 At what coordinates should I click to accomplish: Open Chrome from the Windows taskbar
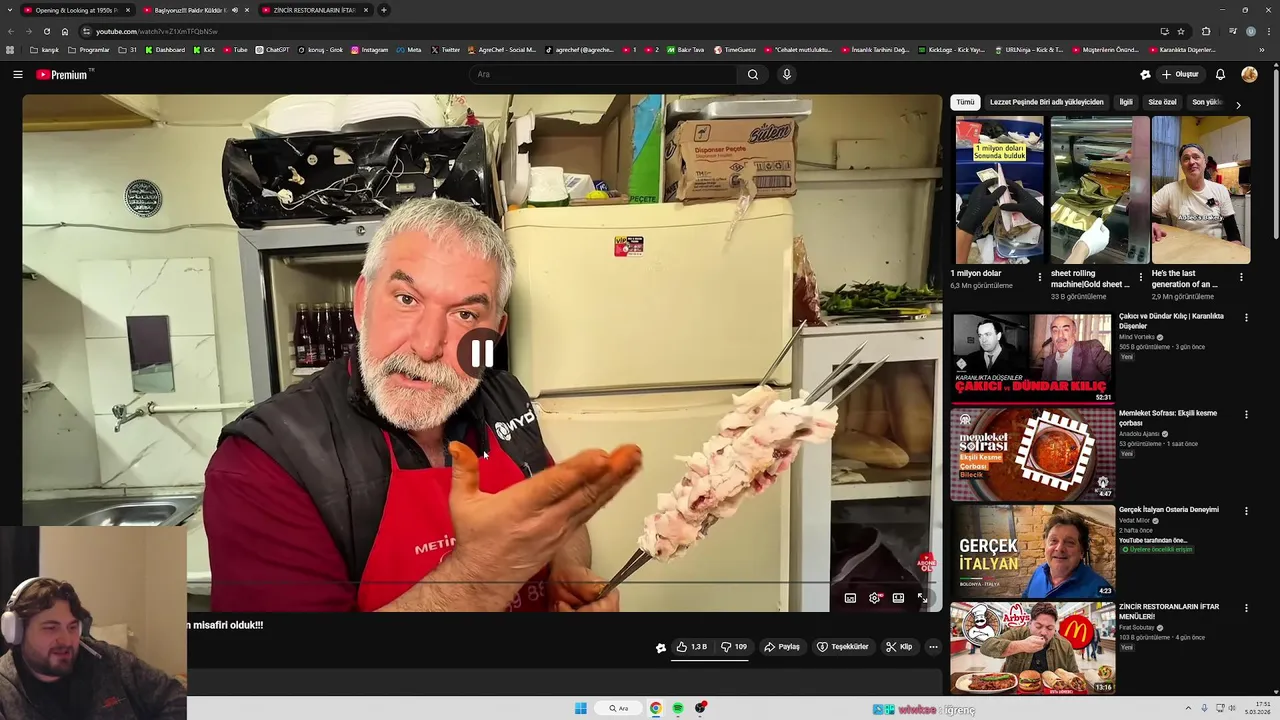click(655, 708)
